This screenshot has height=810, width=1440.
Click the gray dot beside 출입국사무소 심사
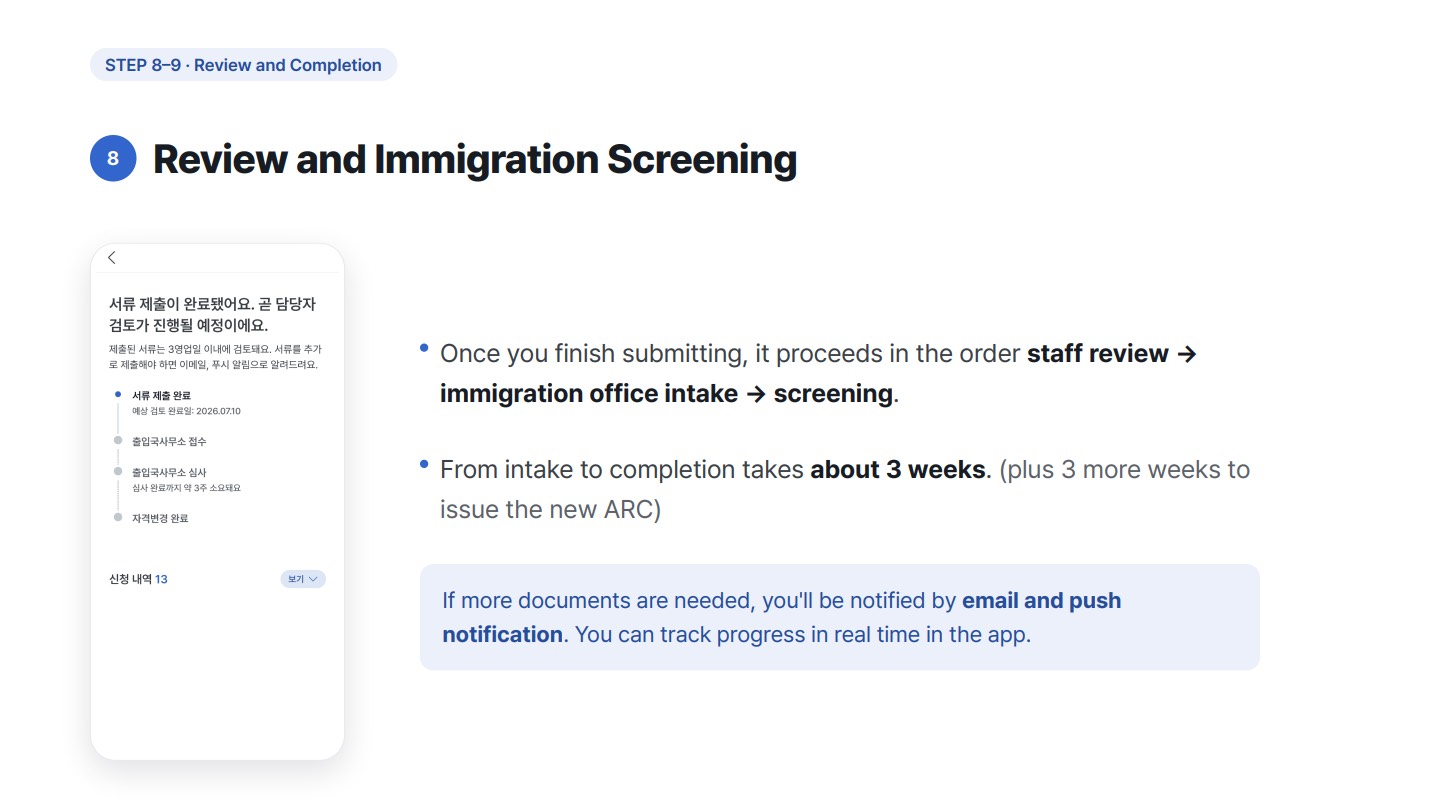coord(118,471)
